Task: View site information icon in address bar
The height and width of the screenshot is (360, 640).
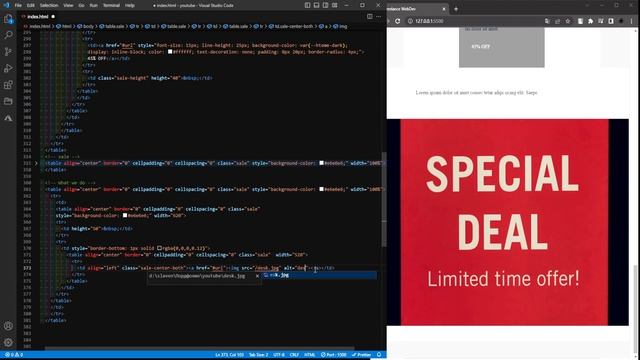Action: [410, 21]
